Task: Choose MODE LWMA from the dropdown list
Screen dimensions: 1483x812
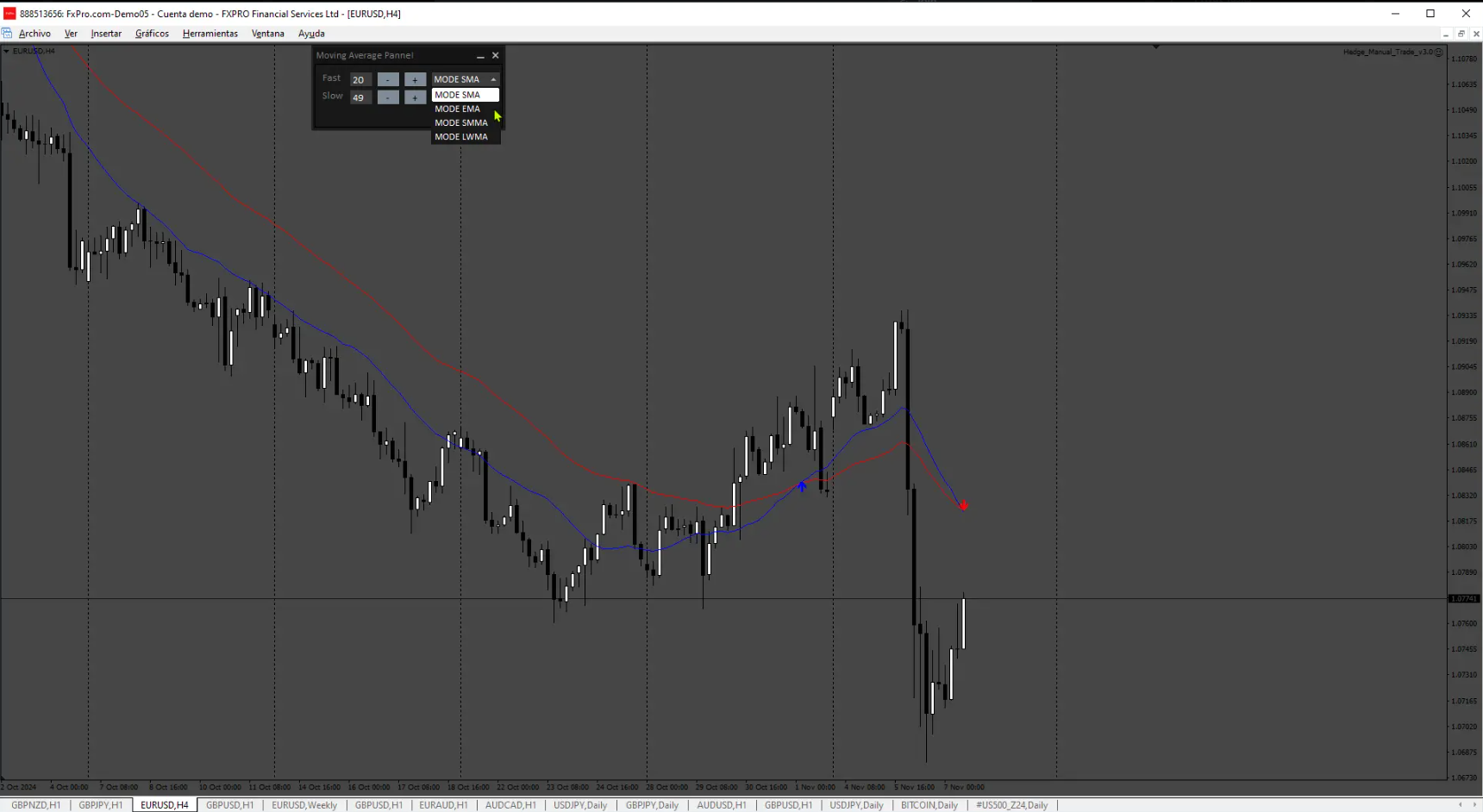Action: coord(466,136)
